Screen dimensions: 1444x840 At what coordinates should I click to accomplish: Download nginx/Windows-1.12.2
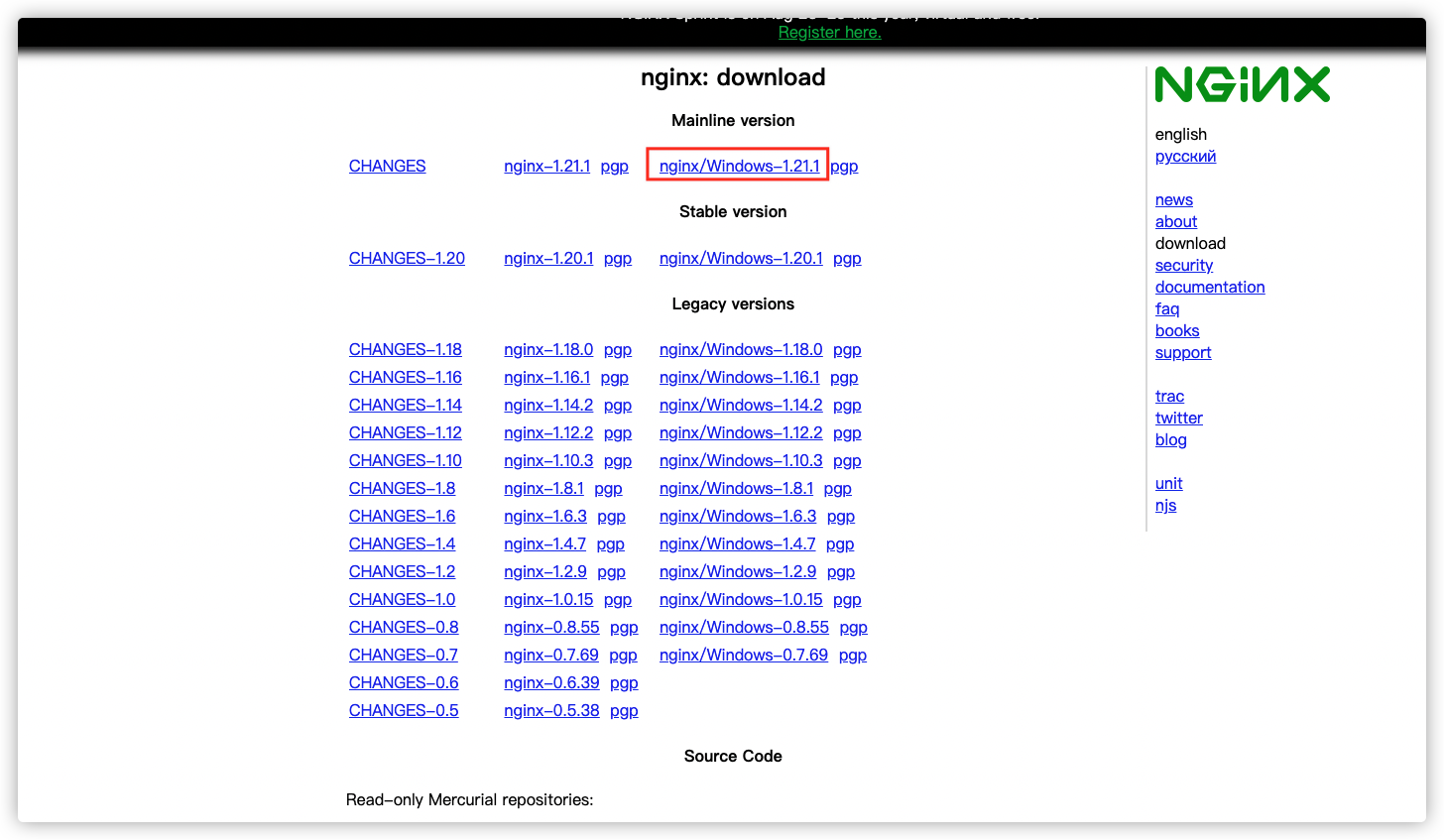(x=741, y=433)
